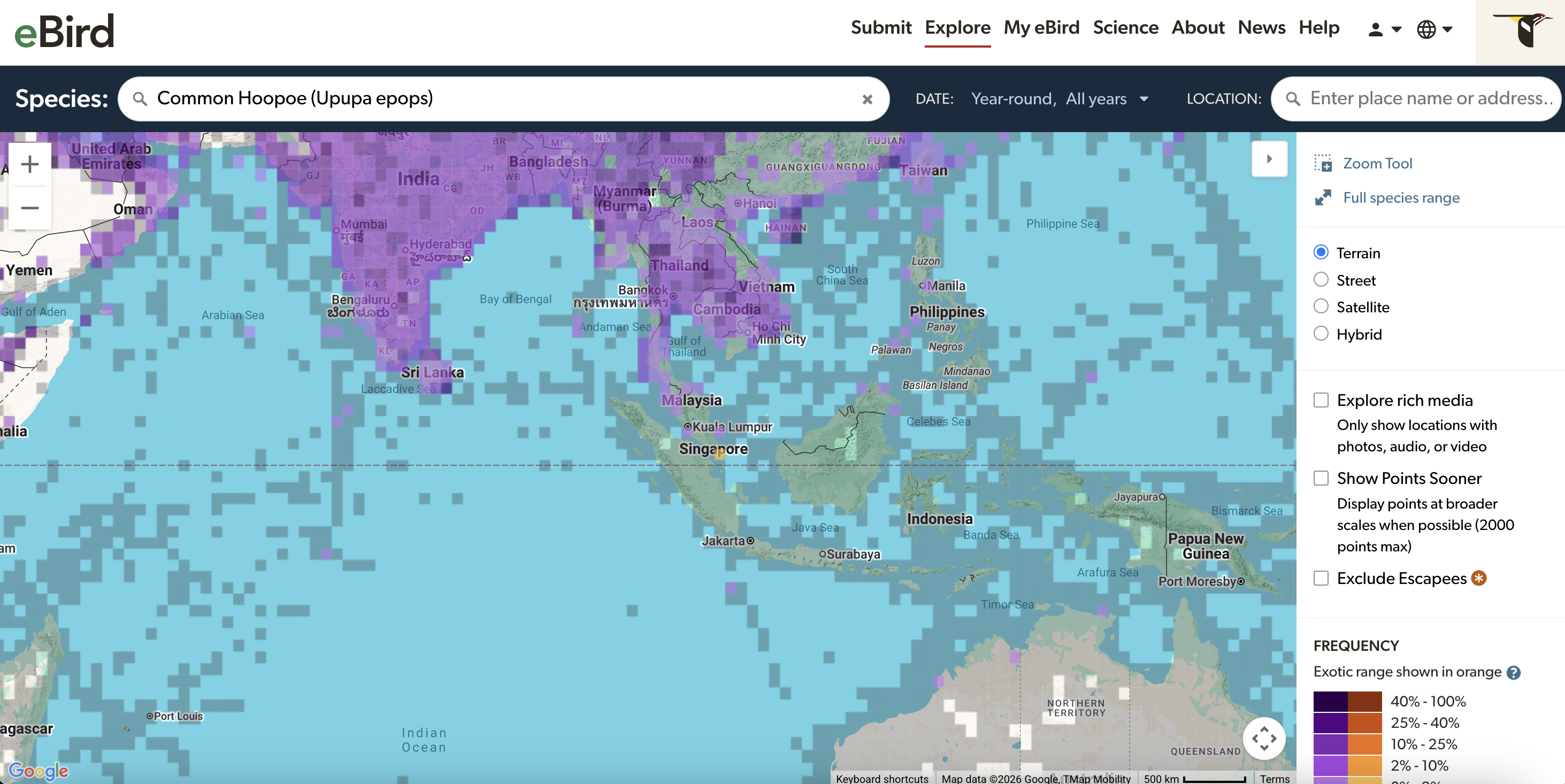Clear the species search with the X icon

tap(867, 99)
